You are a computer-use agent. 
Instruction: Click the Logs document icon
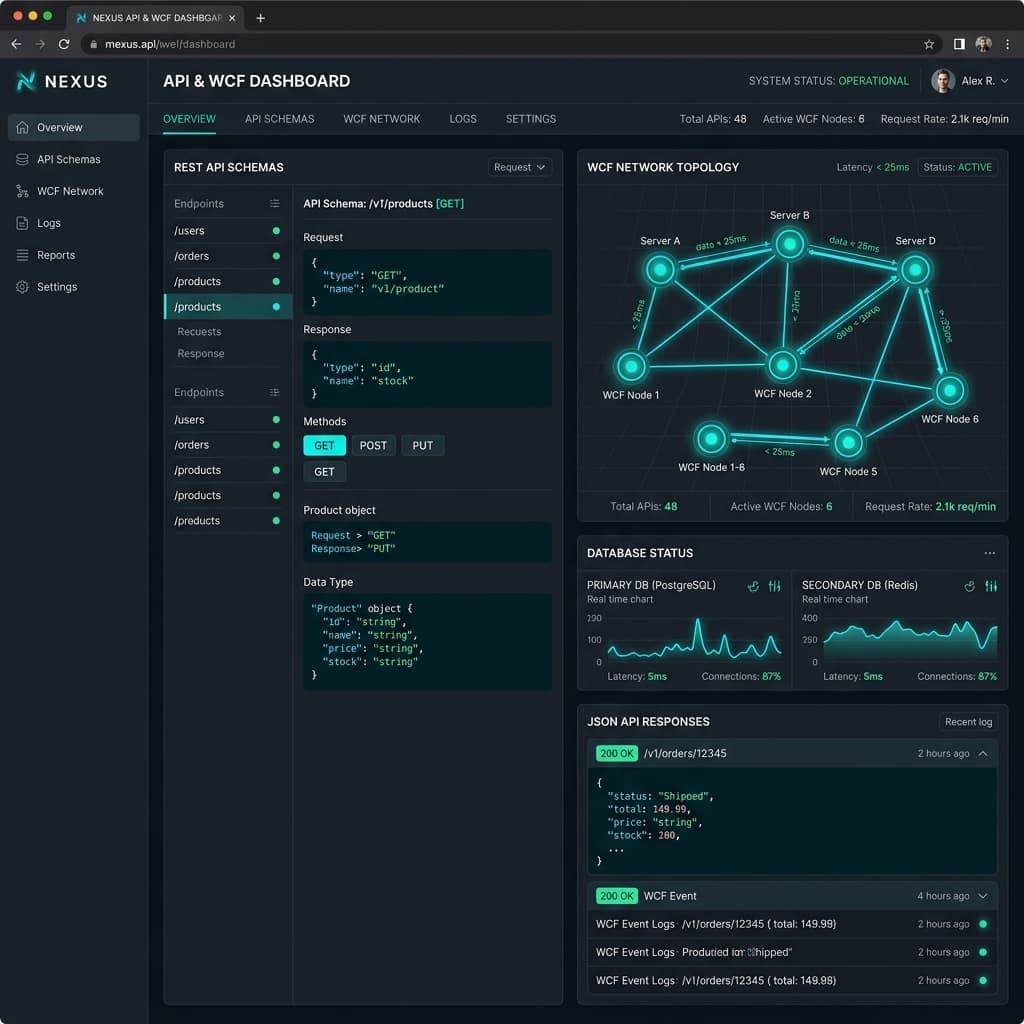[22, 223]
